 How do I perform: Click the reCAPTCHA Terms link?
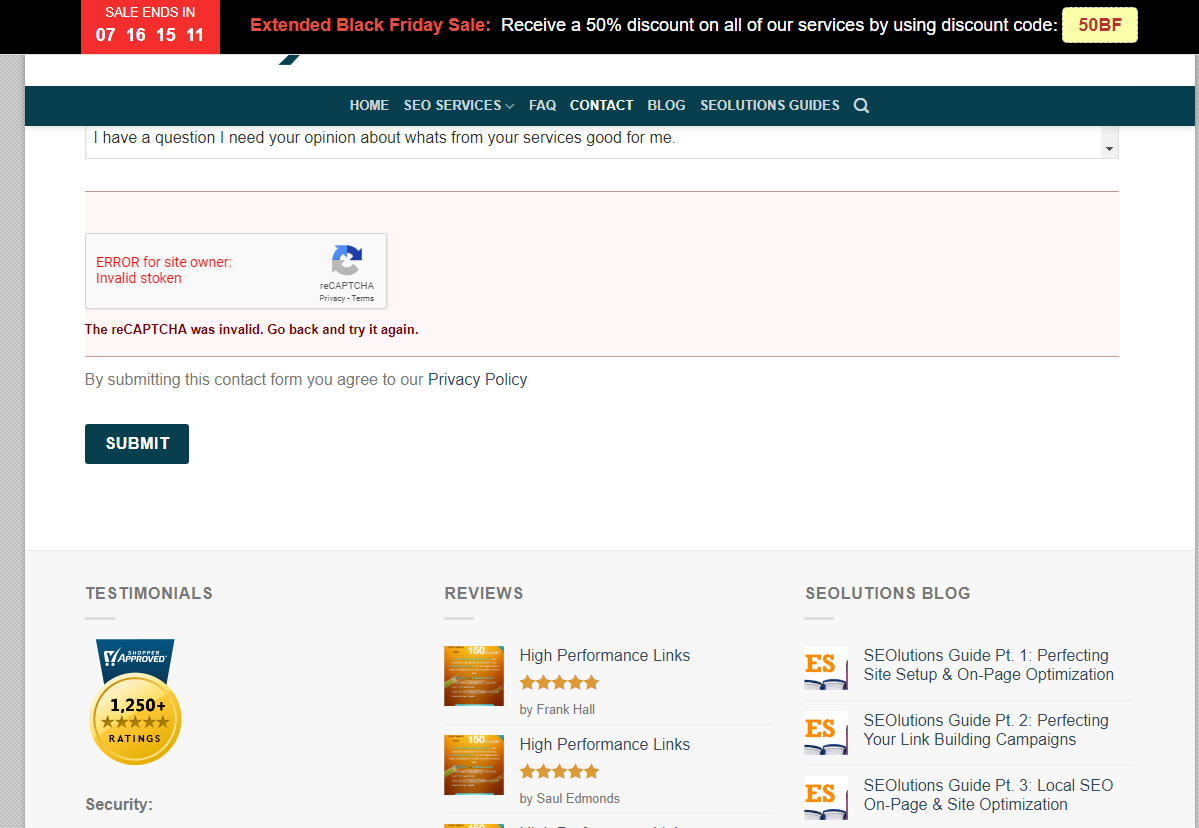pyautogui.click(x=362, y=298)
